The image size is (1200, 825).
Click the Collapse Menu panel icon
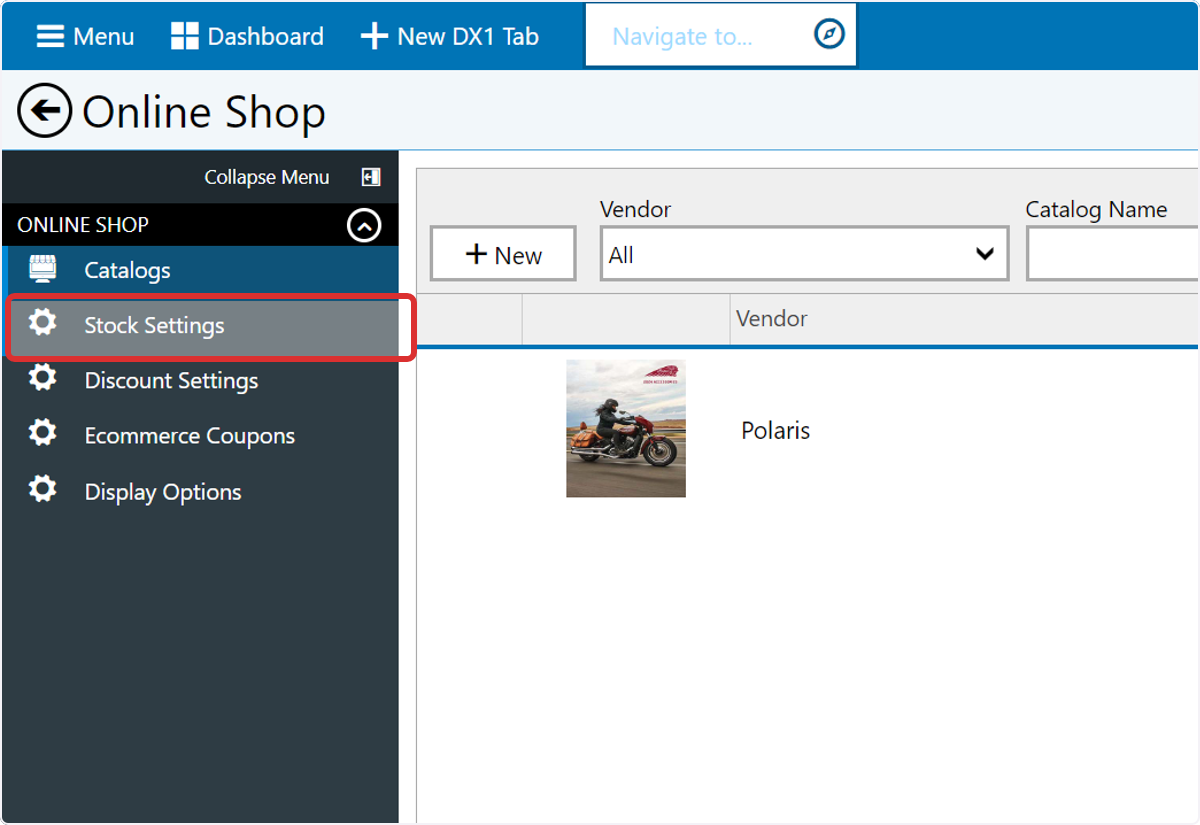pyautogui.click(x=371, y=177)
